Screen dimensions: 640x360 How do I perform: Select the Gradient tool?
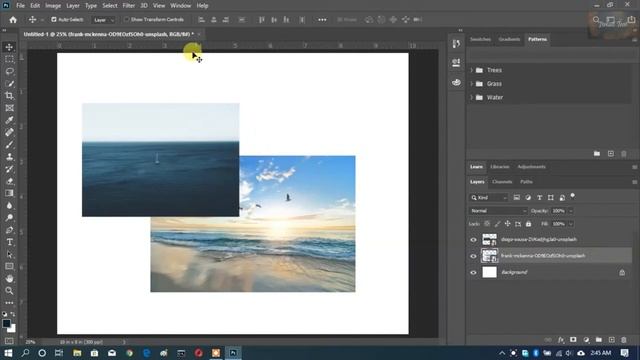[x=9, y=193]
